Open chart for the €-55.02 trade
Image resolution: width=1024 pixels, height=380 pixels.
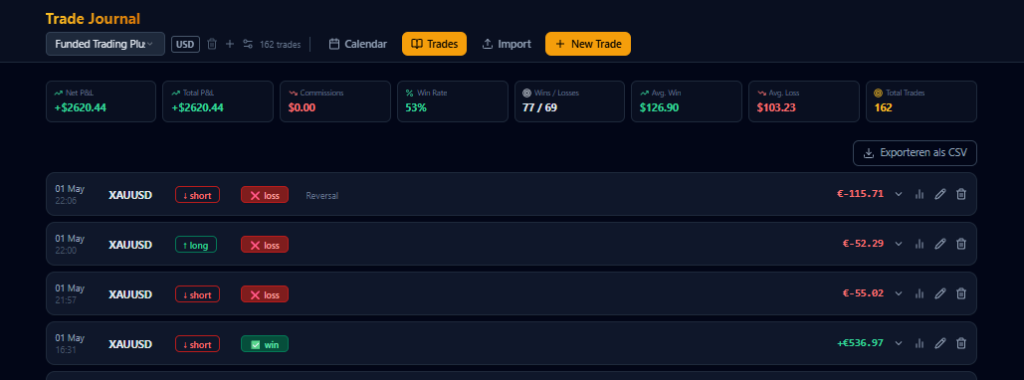(920, 294)
